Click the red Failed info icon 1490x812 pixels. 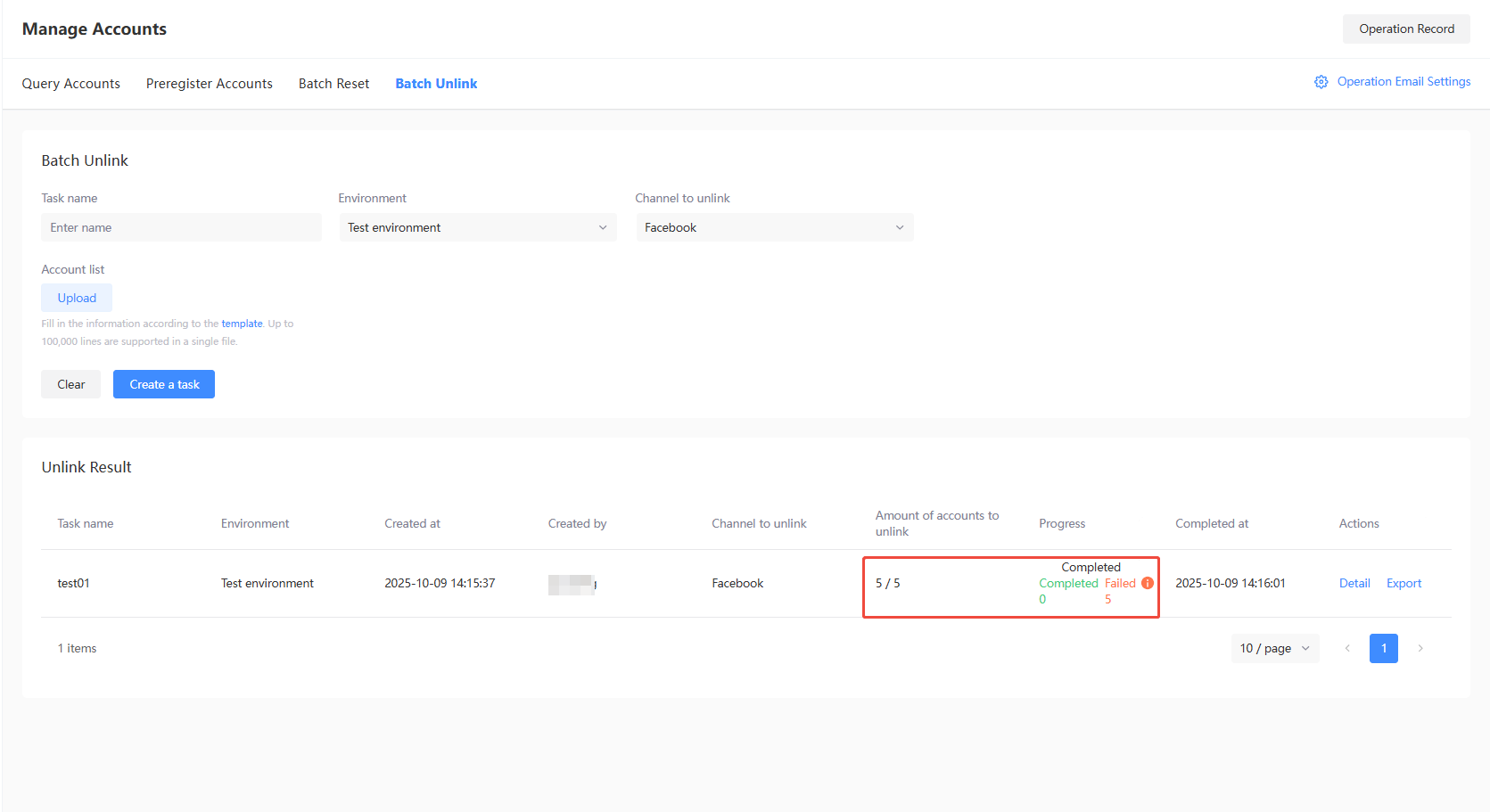click(1148, 583)
